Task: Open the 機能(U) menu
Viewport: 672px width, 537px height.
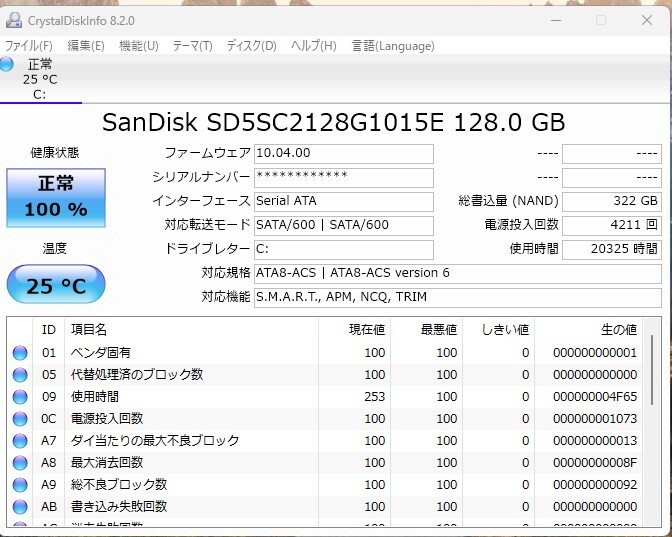Action: (139, 45)
